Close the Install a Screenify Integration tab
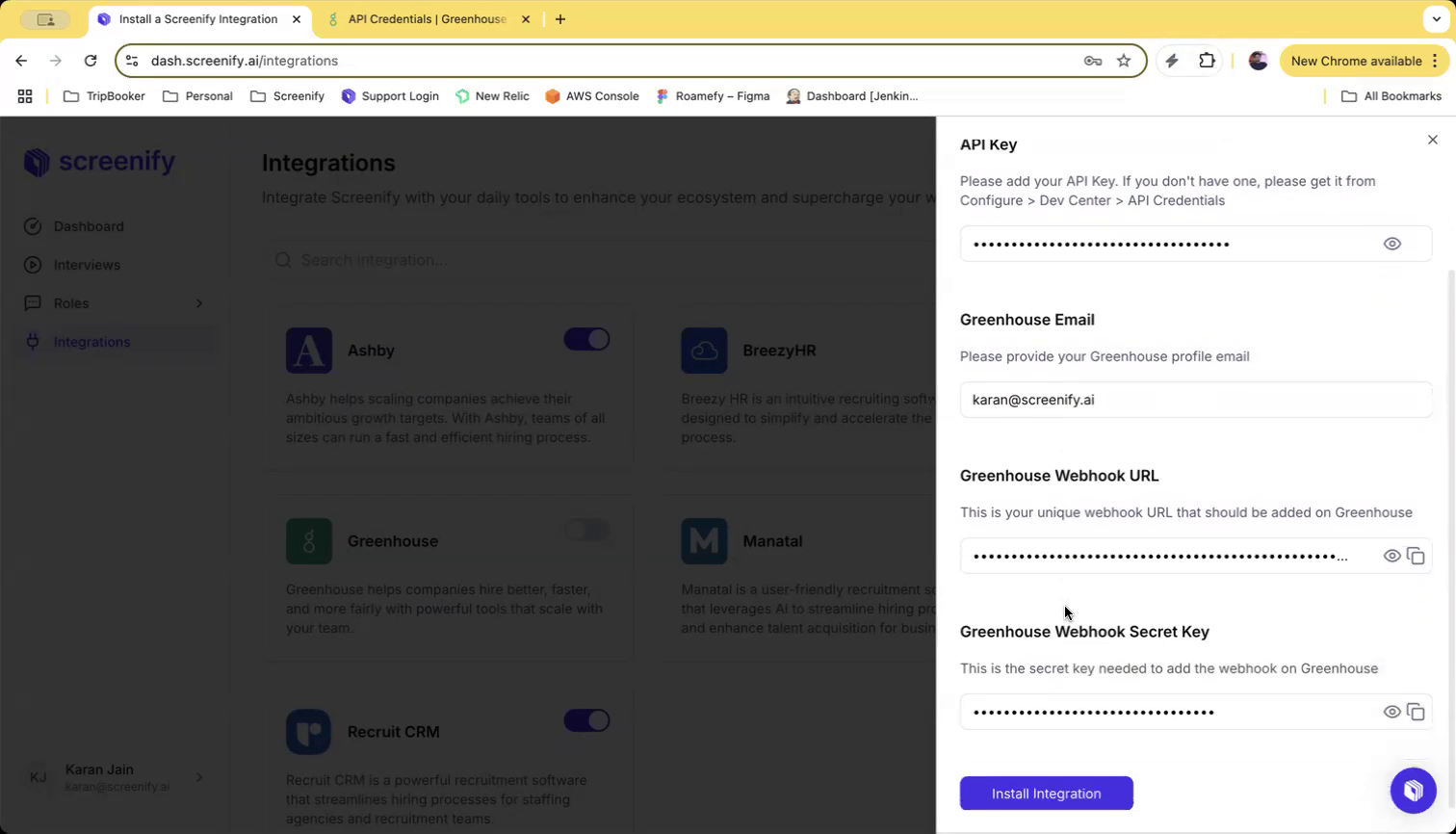1456x834 pixels. point(297,19)
